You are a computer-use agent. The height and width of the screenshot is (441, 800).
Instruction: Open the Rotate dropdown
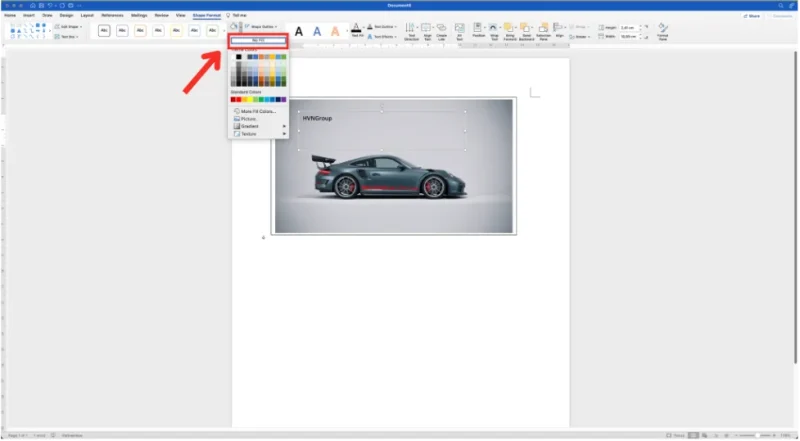coord(579,37)
